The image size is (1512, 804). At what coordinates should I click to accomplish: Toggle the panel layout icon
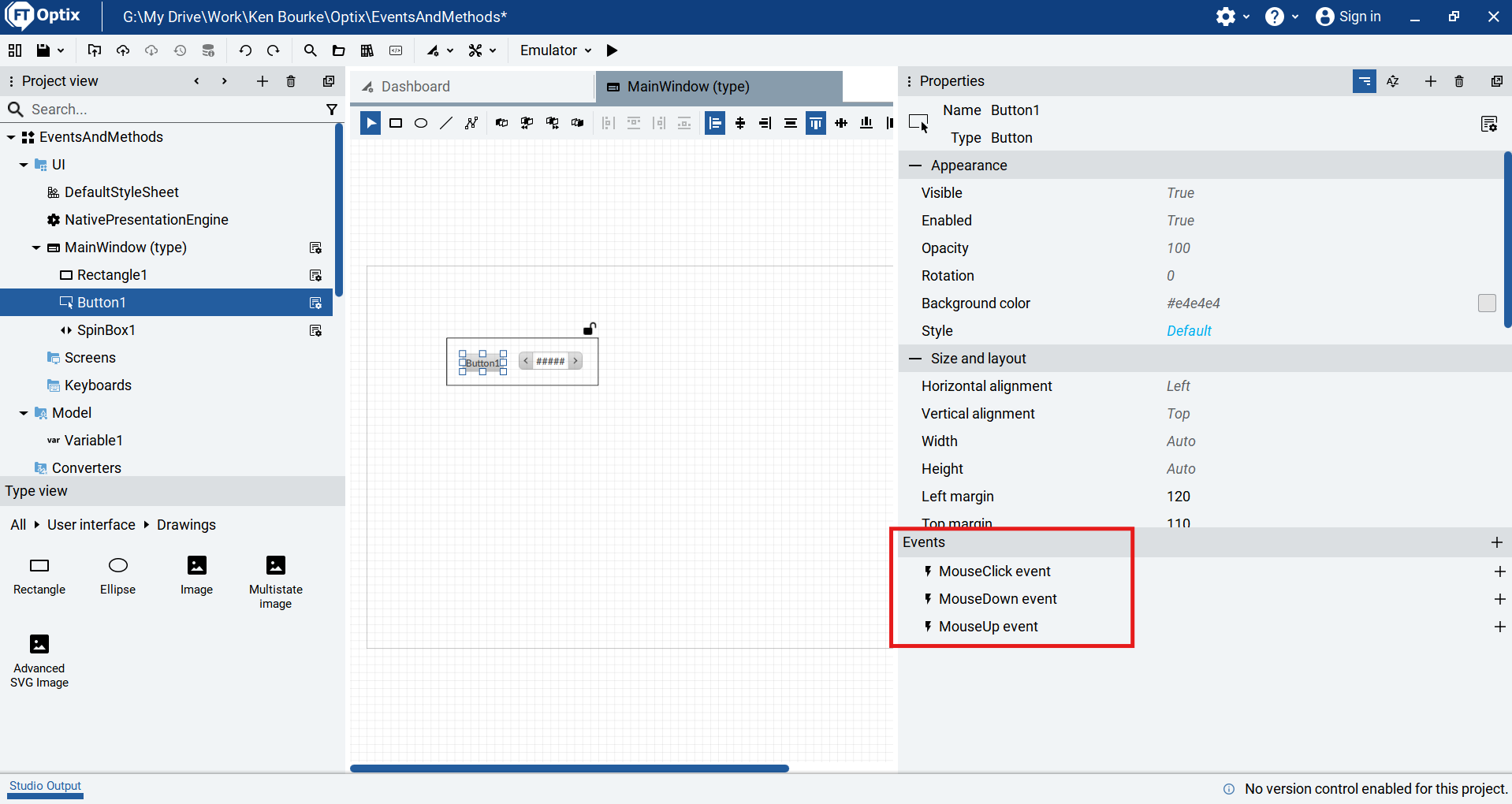(x=14, y=50)
